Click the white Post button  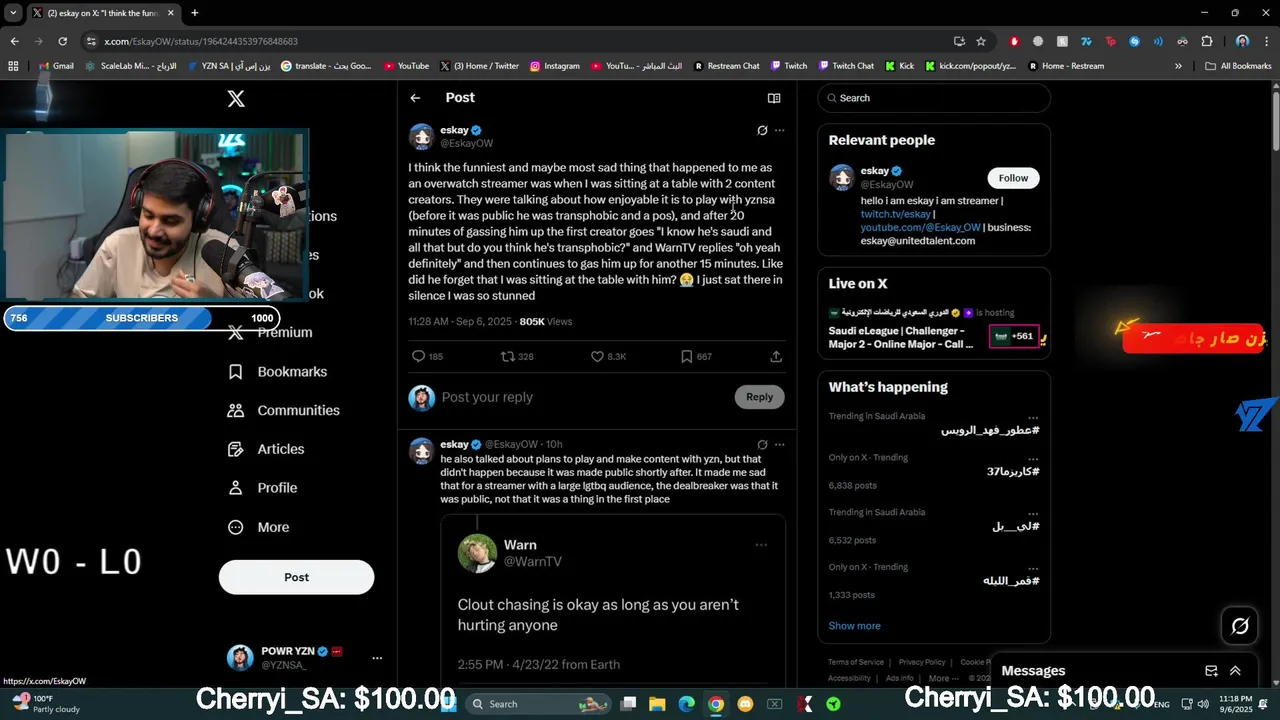[x=296, y=577]
